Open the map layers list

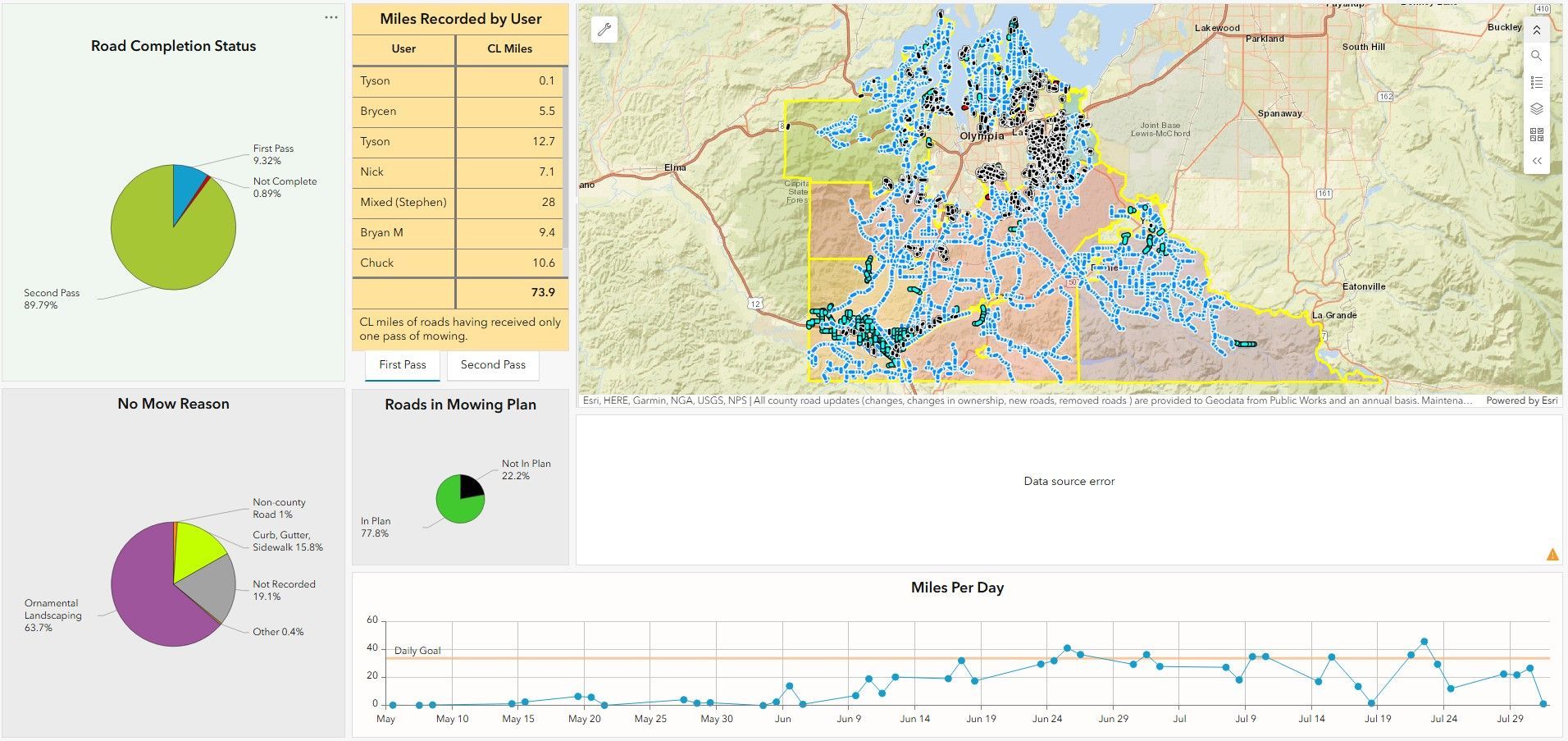pyautogui.click(x=1536, y=108)
